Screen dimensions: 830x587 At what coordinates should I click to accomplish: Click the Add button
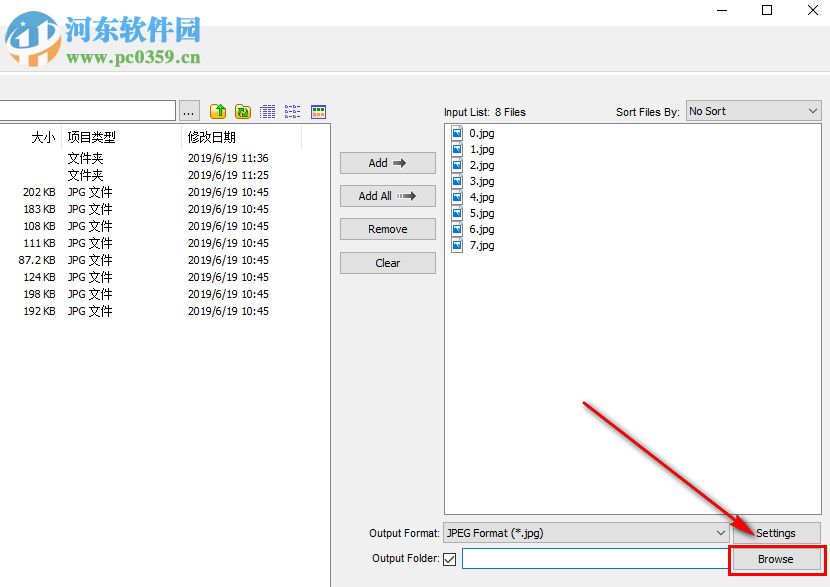point(387,163)
